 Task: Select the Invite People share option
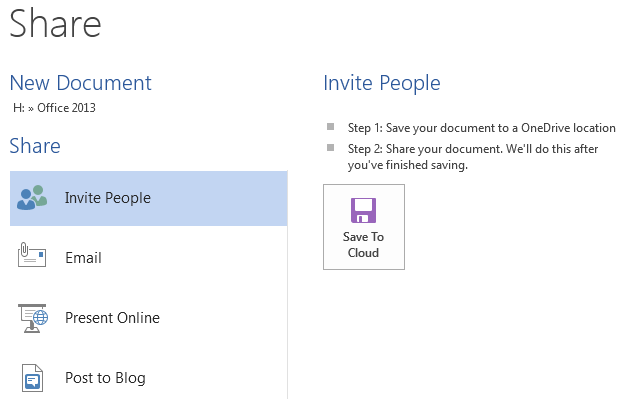coord(149,198)
